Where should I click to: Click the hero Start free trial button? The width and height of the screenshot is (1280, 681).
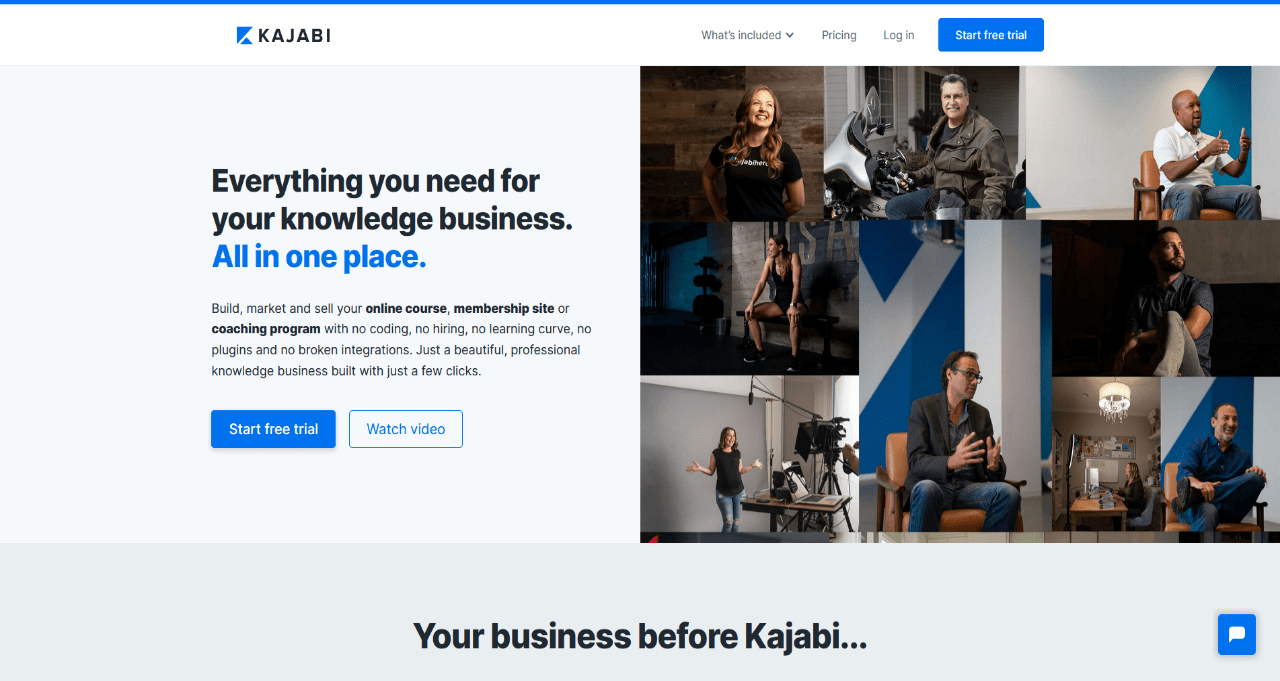pyautogui.click(x=273, y=429)
